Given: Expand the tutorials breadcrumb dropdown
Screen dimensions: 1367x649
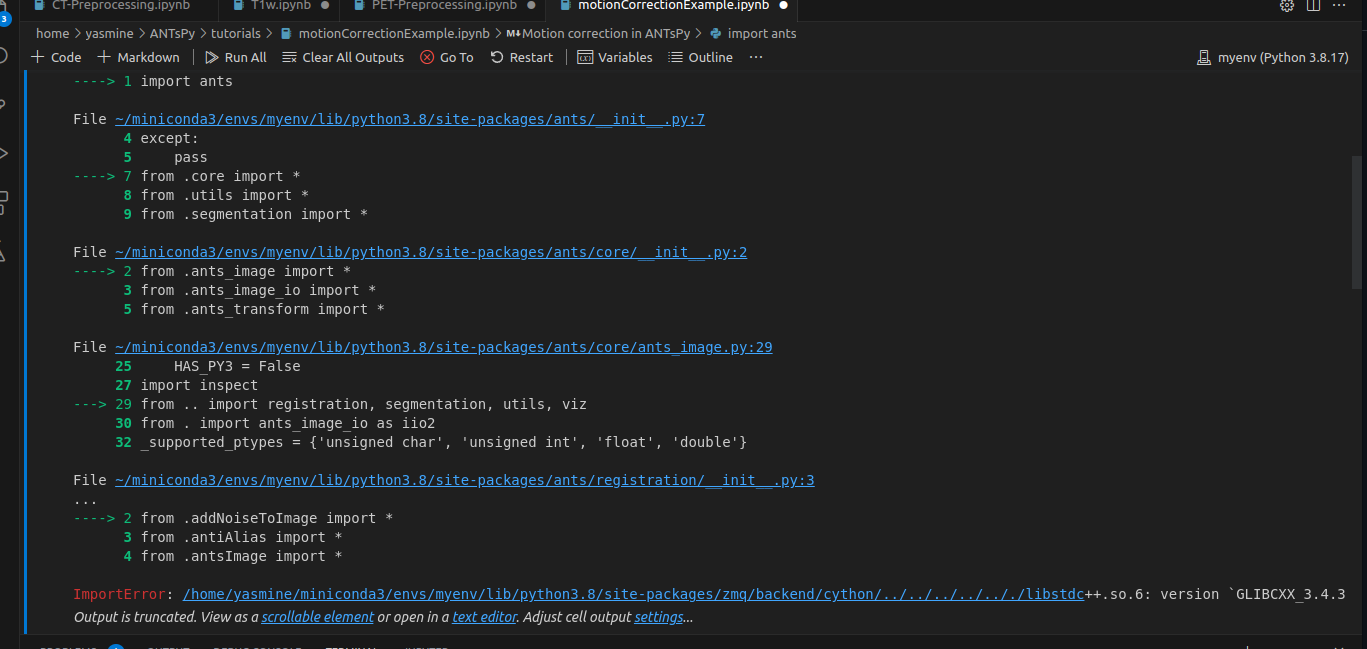Looking at the screenshot, I should (x=238, y=33).
